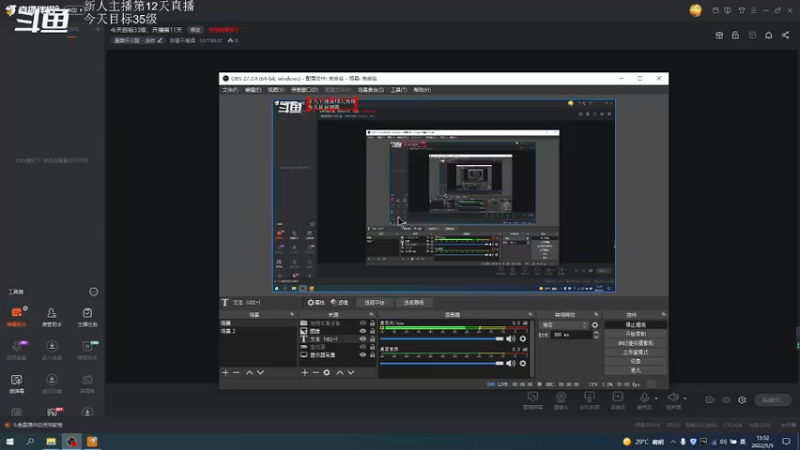Toggle visibility of 文本 (GDI+) source
The height and width of the screenshot is (450, 800).
363,339
